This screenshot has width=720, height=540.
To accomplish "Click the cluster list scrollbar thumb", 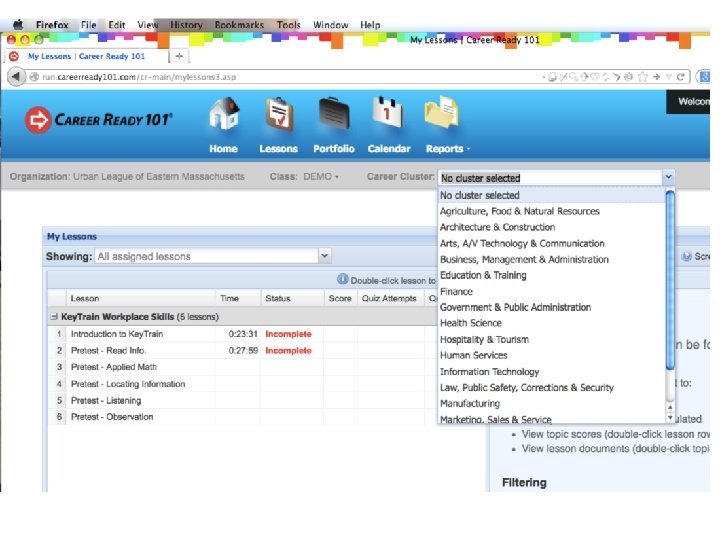I will coord(670,280).
